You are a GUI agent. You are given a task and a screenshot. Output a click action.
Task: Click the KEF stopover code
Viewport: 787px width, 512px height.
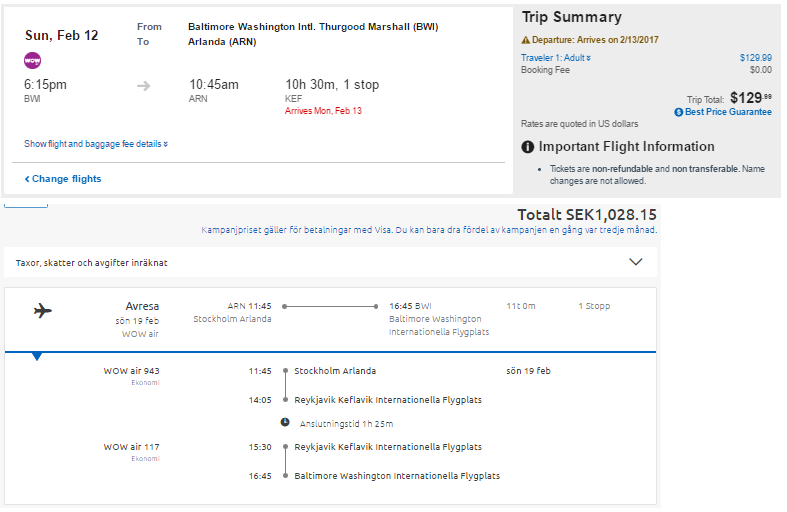294,99
